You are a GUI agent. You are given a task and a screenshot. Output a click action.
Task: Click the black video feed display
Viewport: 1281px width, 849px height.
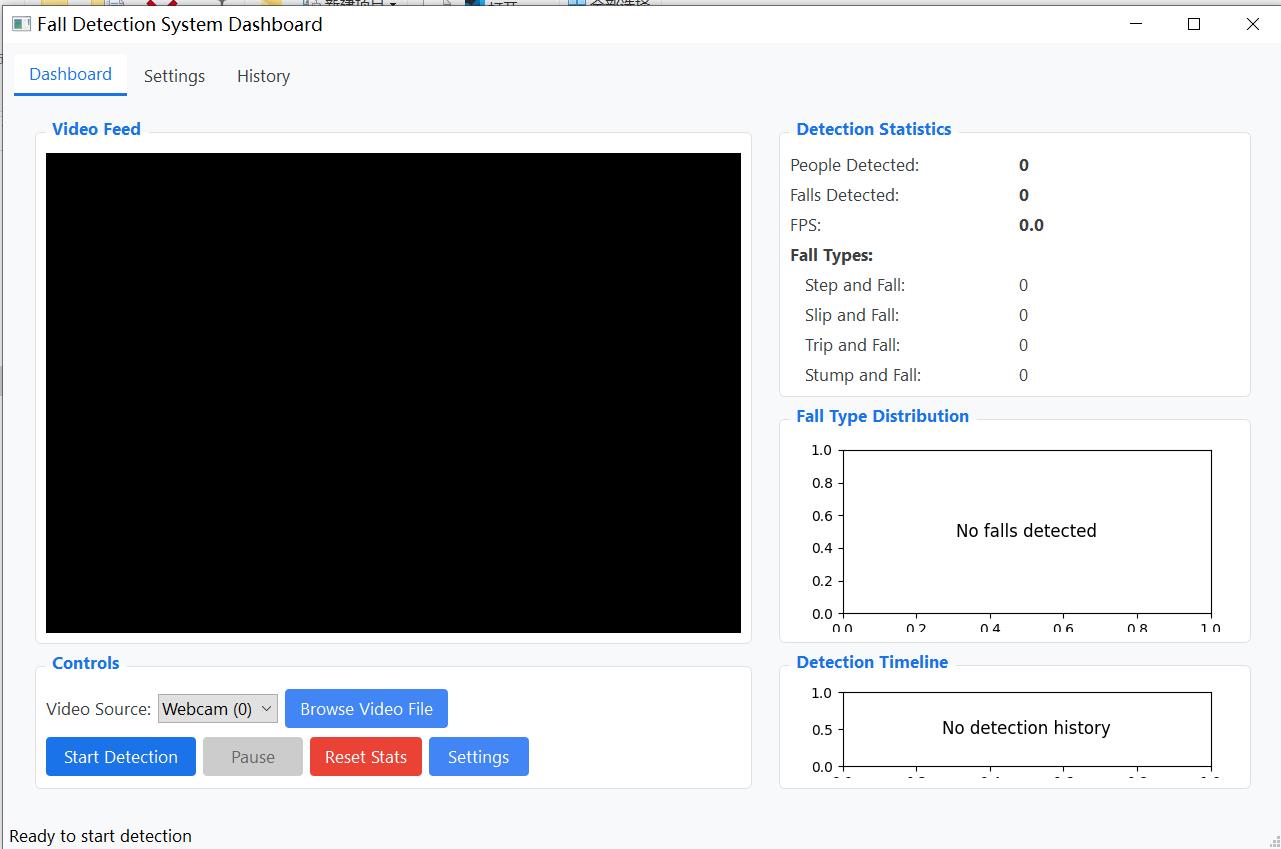[x=393, y=393]
